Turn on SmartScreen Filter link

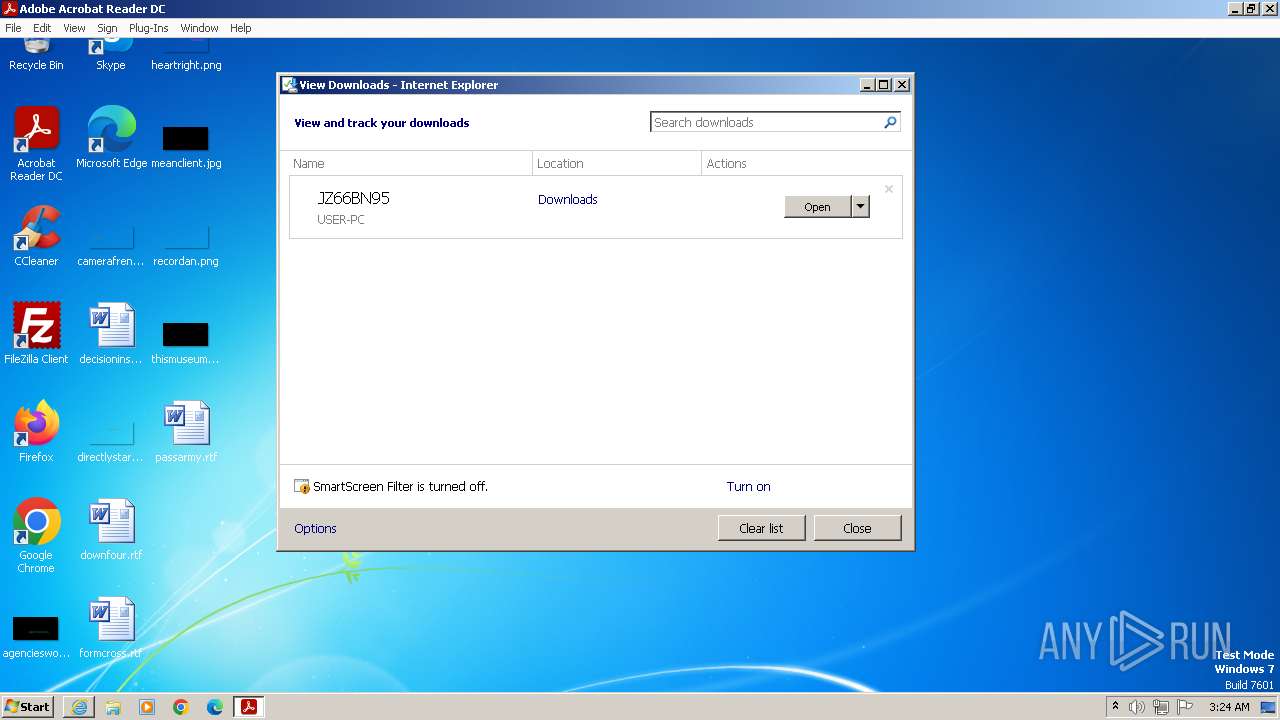748,486
